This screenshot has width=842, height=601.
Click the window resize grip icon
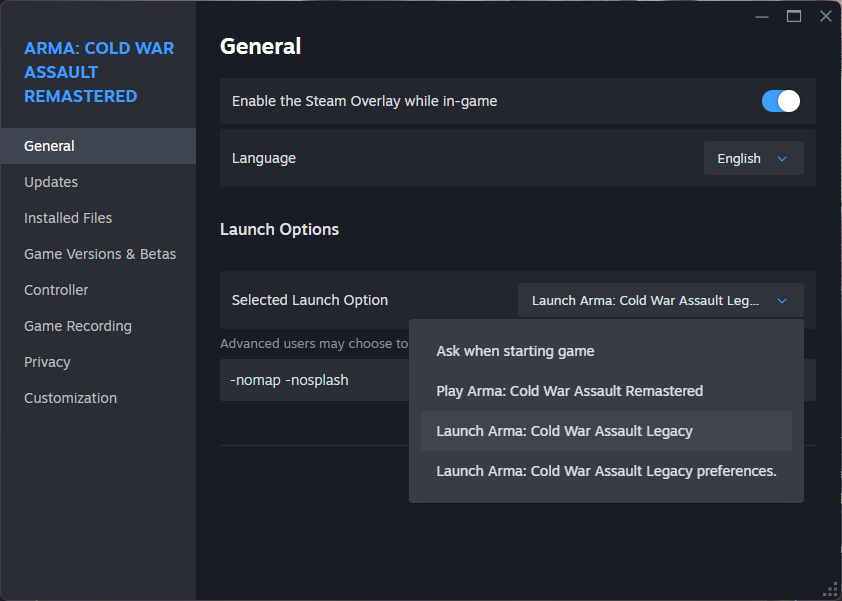[x=831, y=590]
